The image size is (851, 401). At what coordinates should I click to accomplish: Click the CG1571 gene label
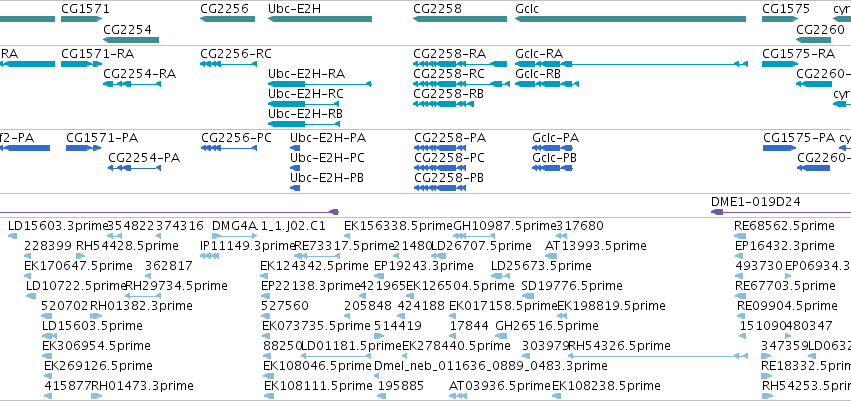[85, 9]
